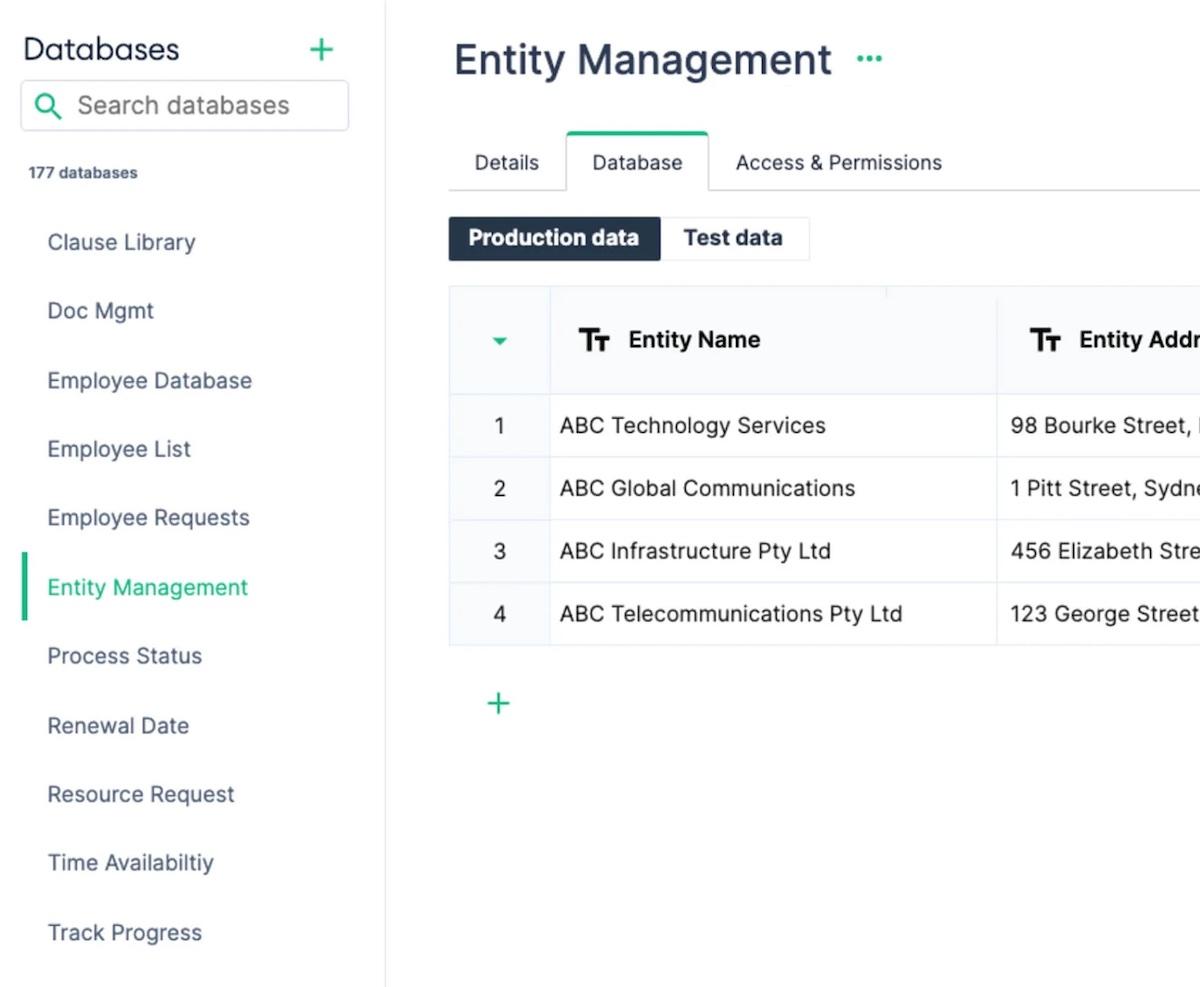
Task: Expand the green dropdown arrow in the table header
Action: tap(500, 341)
